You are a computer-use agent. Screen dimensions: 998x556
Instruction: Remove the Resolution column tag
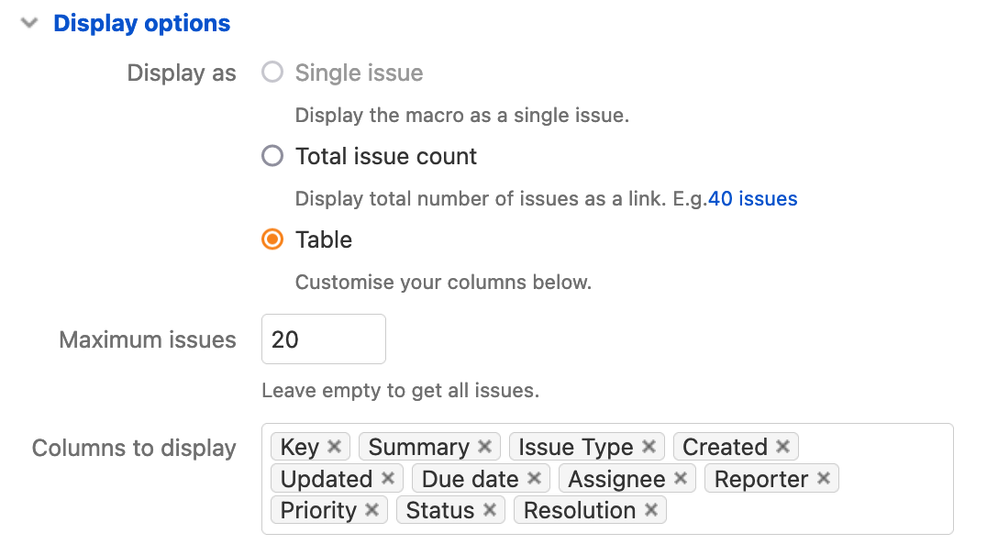click(651, 510)
